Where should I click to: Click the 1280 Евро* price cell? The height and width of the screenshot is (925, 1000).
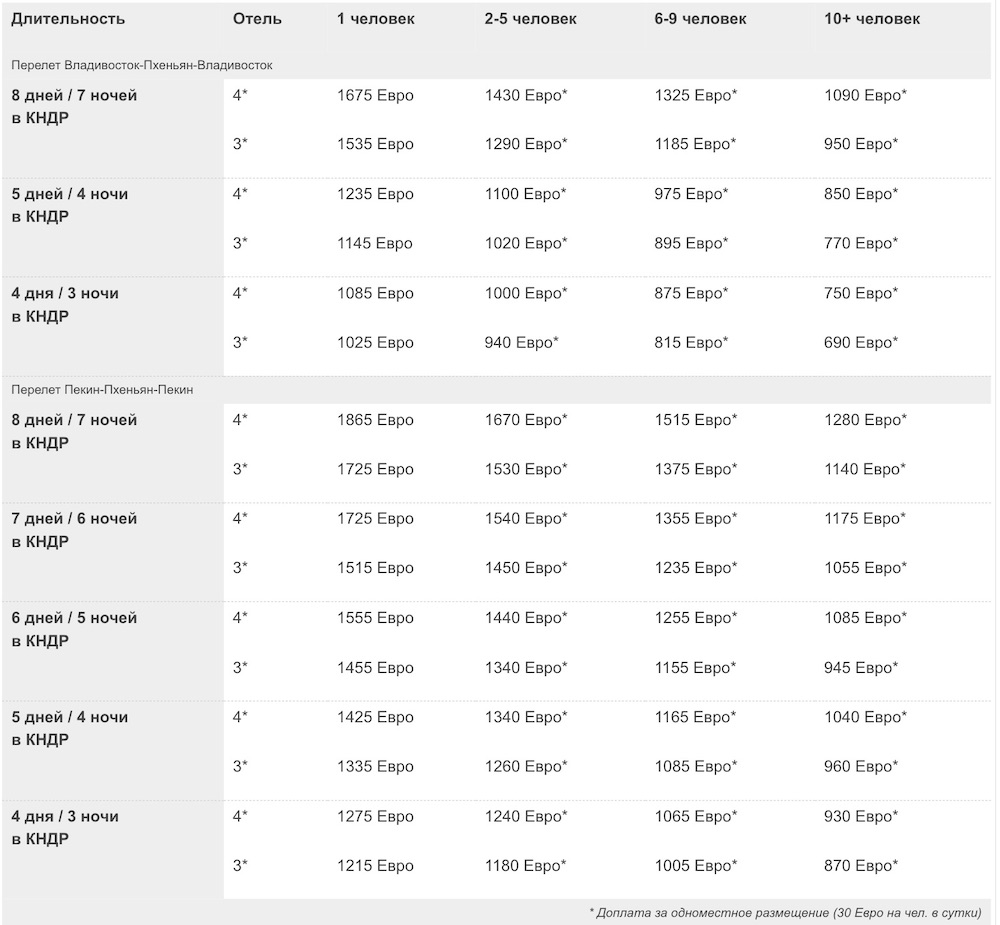tap(866, 420)
